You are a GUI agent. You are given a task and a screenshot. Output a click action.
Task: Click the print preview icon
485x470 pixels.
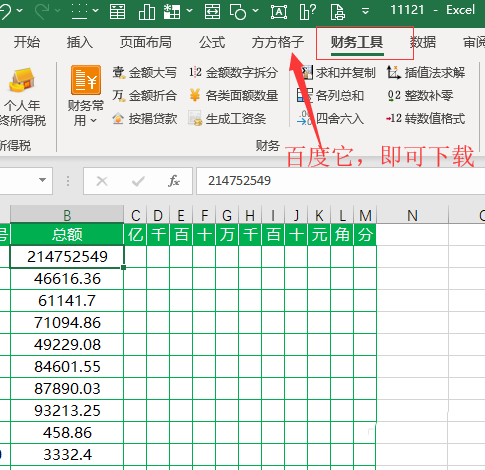pos(337,12)
